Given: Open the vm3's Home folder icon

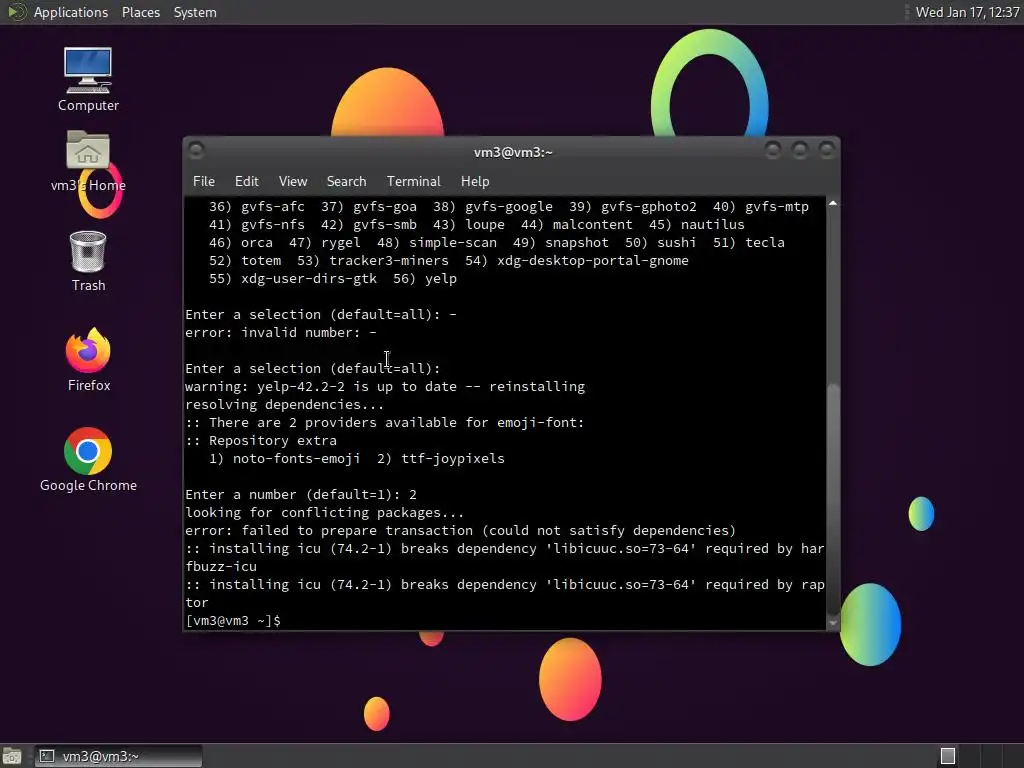Looking at the screenshot, I should 88,161.
